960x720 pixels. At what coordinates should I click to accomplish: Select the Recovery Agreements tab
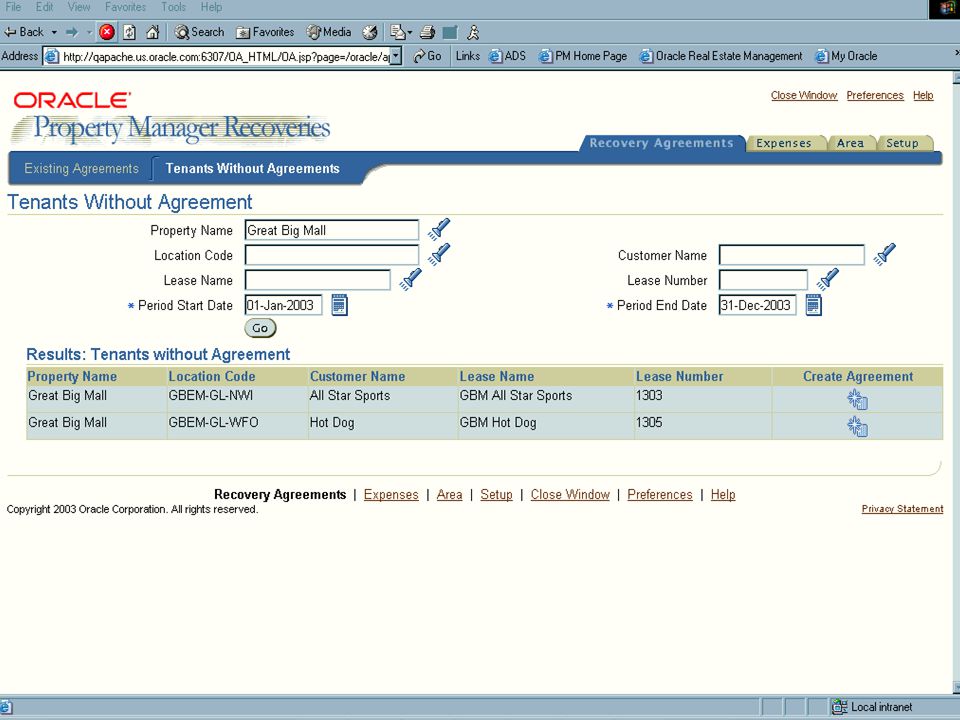tap(661, 143)
